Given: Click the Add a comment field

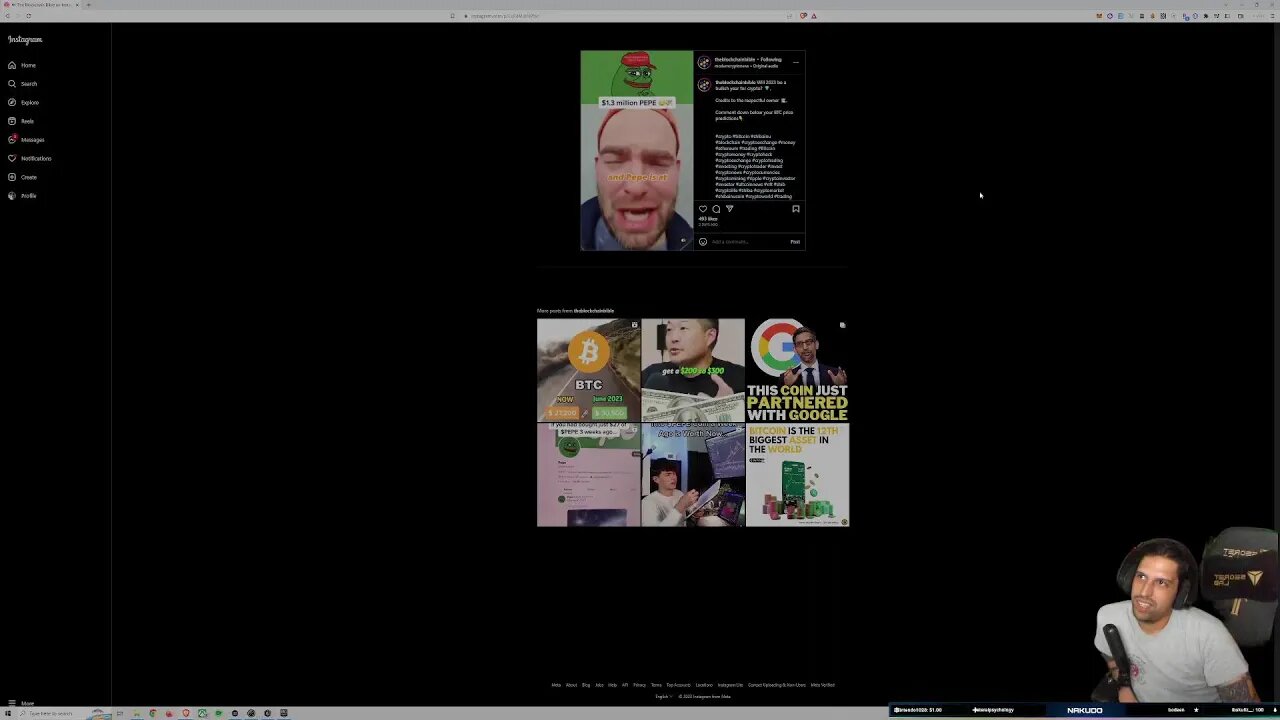Looking at the screenshot, I should 748,241.
